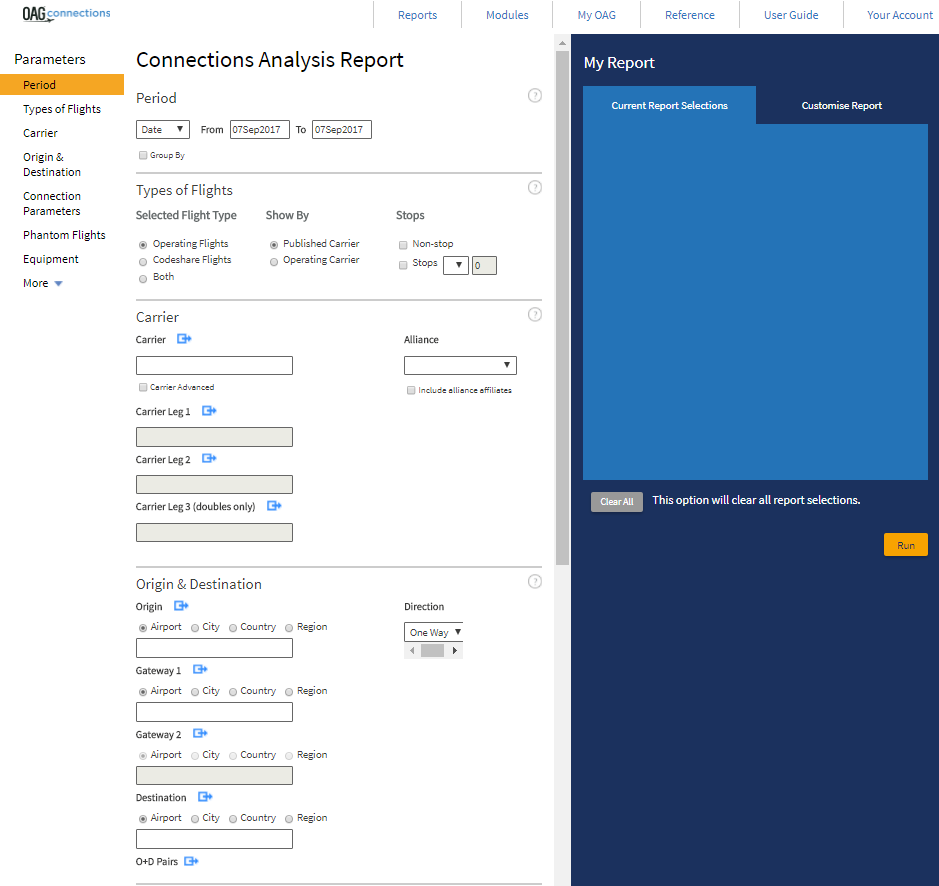
Task: Open the Carrier Leg 1 selector icon
Action: pos(209,411)
